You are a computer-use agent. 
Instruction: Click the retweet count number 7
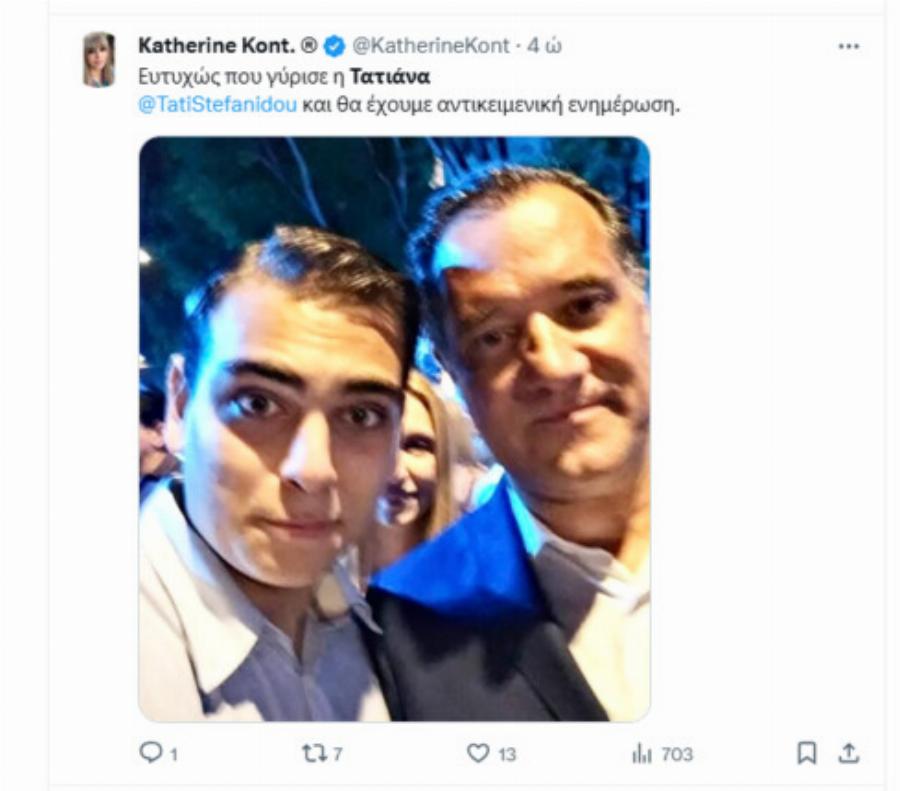(338, 754)
